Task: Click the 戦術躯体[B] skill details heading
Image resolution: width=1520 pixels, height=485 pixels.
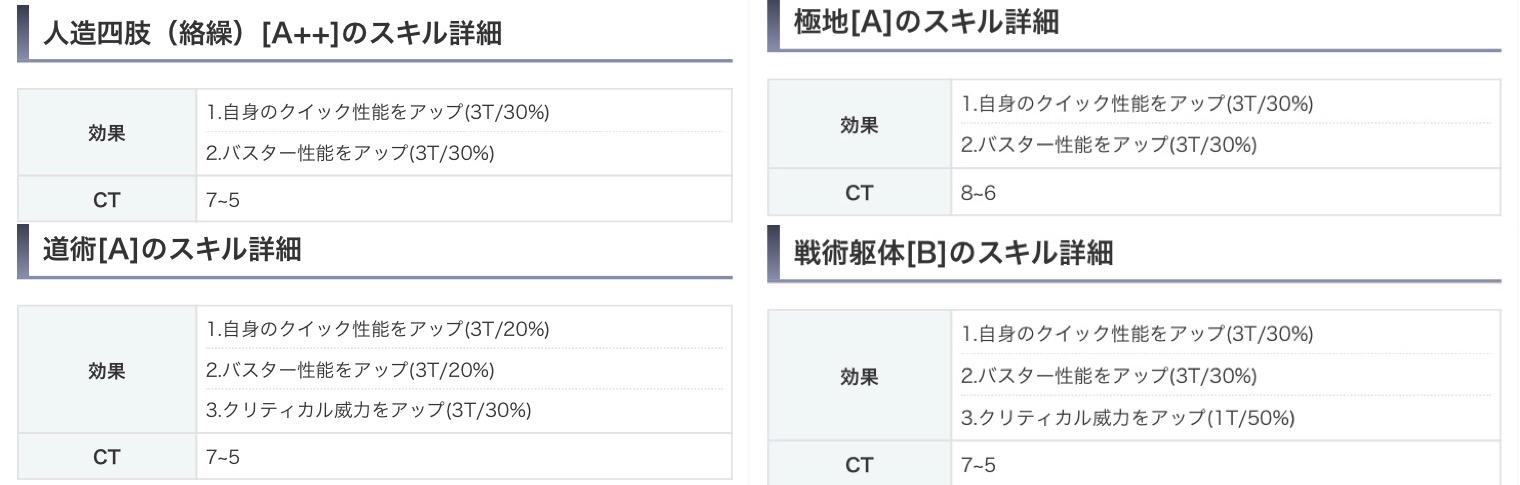Action: tap(952, 253)
